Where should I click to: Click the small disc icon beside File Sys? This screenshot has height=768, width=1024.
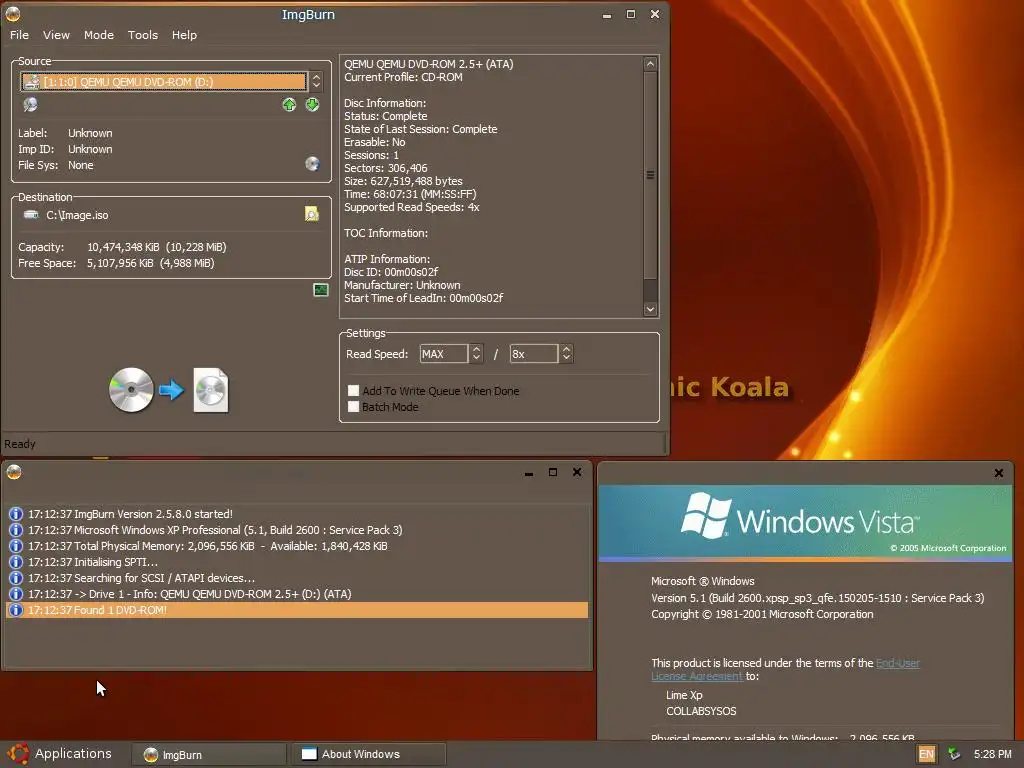click(x=312, y=164)
